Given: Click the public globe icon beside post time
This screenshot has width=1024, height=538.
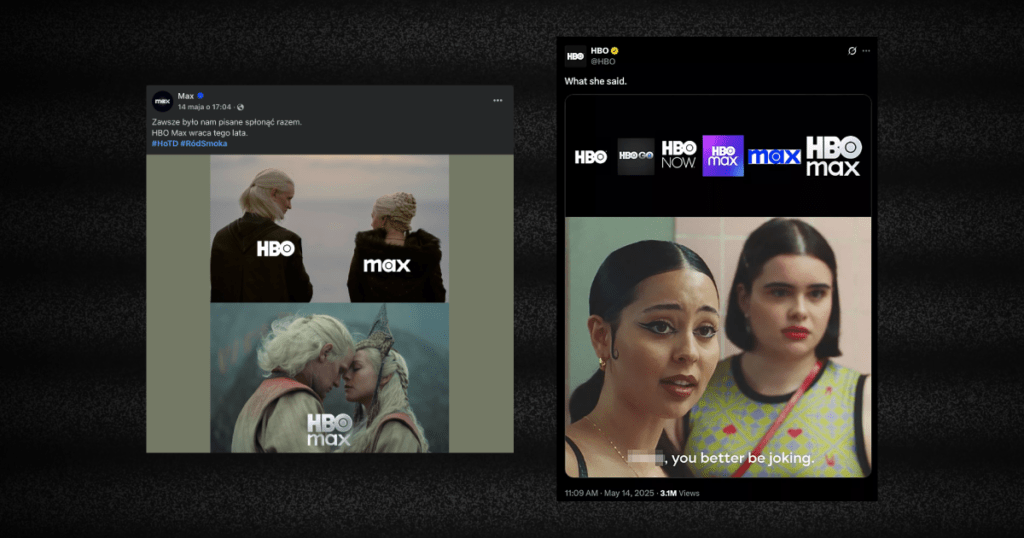Looking at the screenshot, I should pos(241,107).
